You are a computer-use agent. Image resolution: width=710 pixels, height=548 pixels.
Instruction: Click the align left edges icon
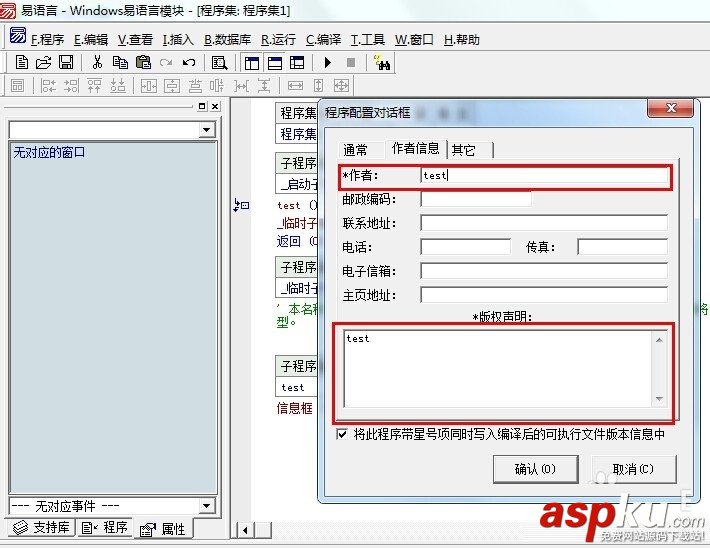pyautogui.click(x=48, y=85)
